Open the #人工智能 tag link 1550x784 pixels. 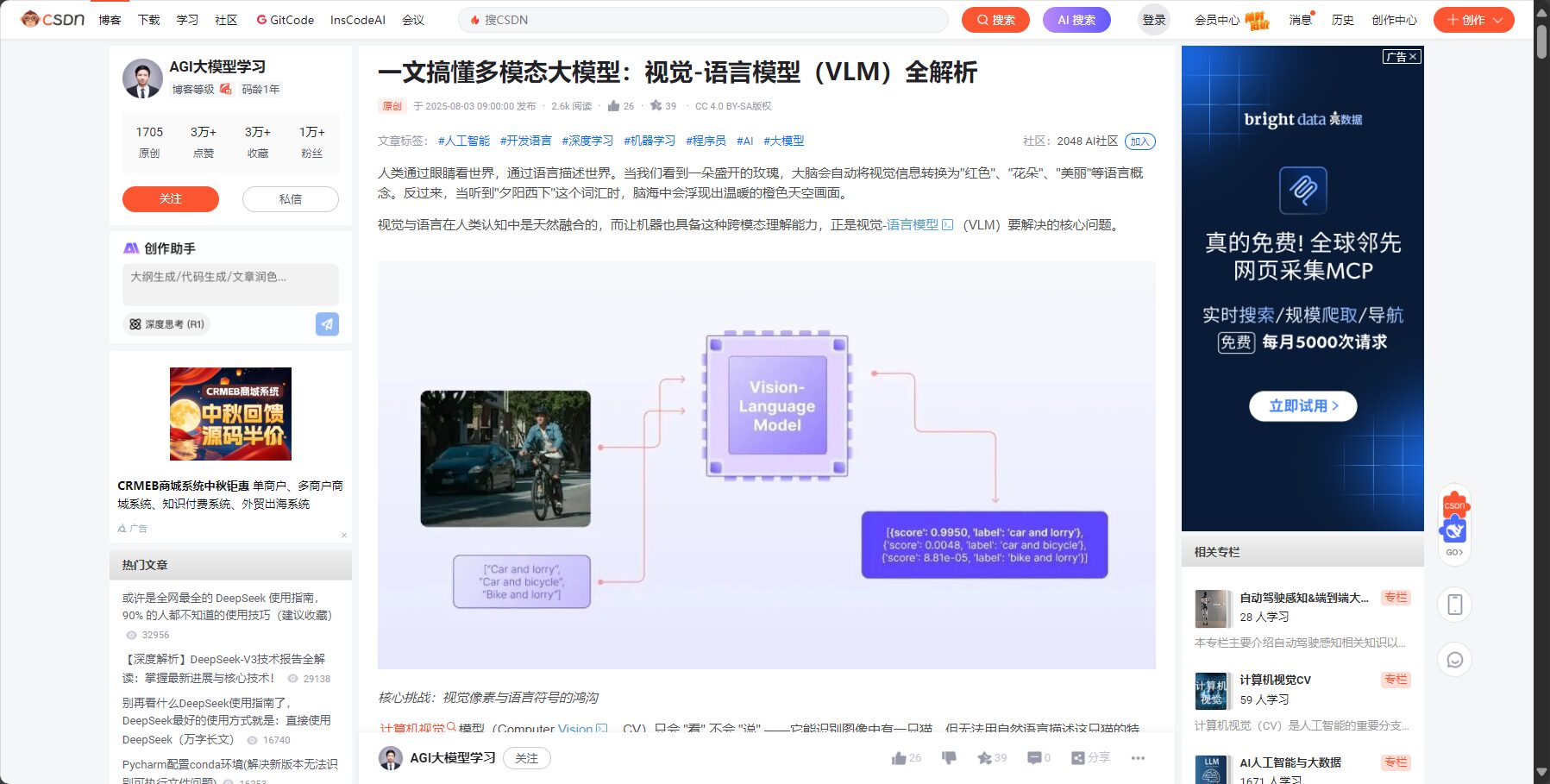(463, 141)
